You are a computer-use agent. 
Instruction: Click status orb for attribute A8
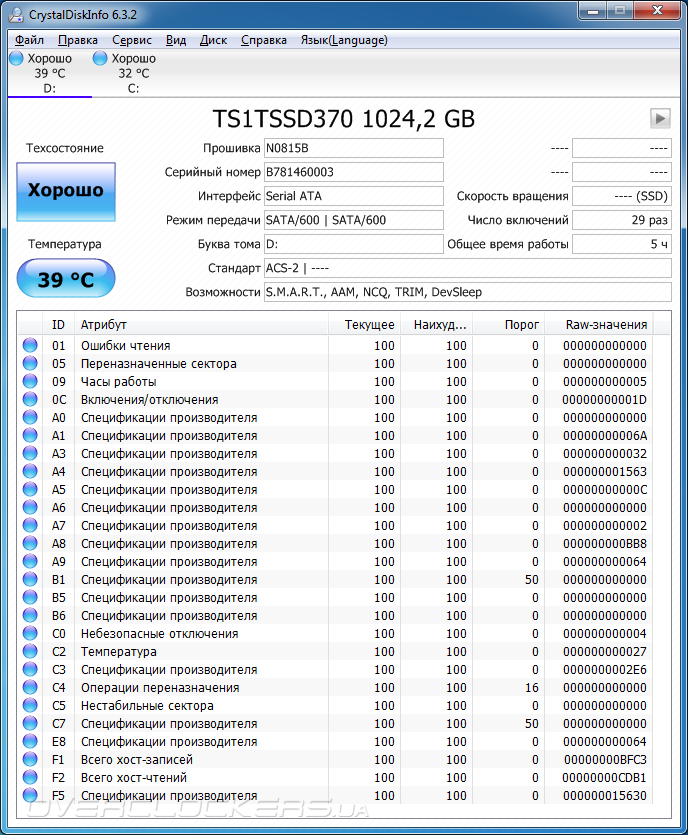(x=30, y=543)
